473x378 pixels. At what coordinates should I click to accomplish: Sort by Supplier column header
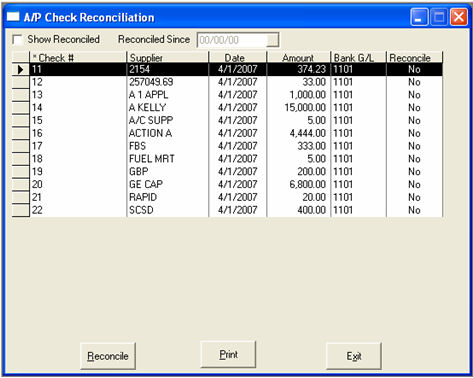[168, 57]
